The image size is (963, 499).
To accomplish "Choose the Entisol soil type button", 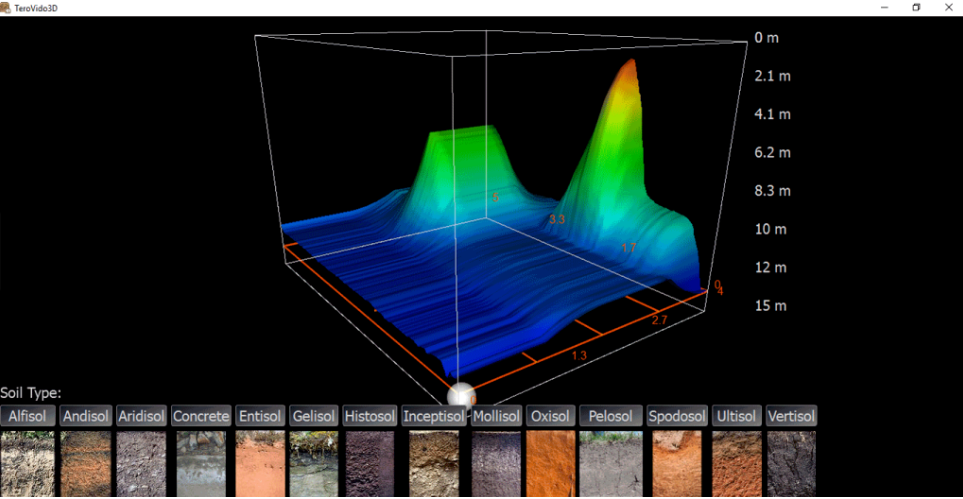I will tap(260, 416).
